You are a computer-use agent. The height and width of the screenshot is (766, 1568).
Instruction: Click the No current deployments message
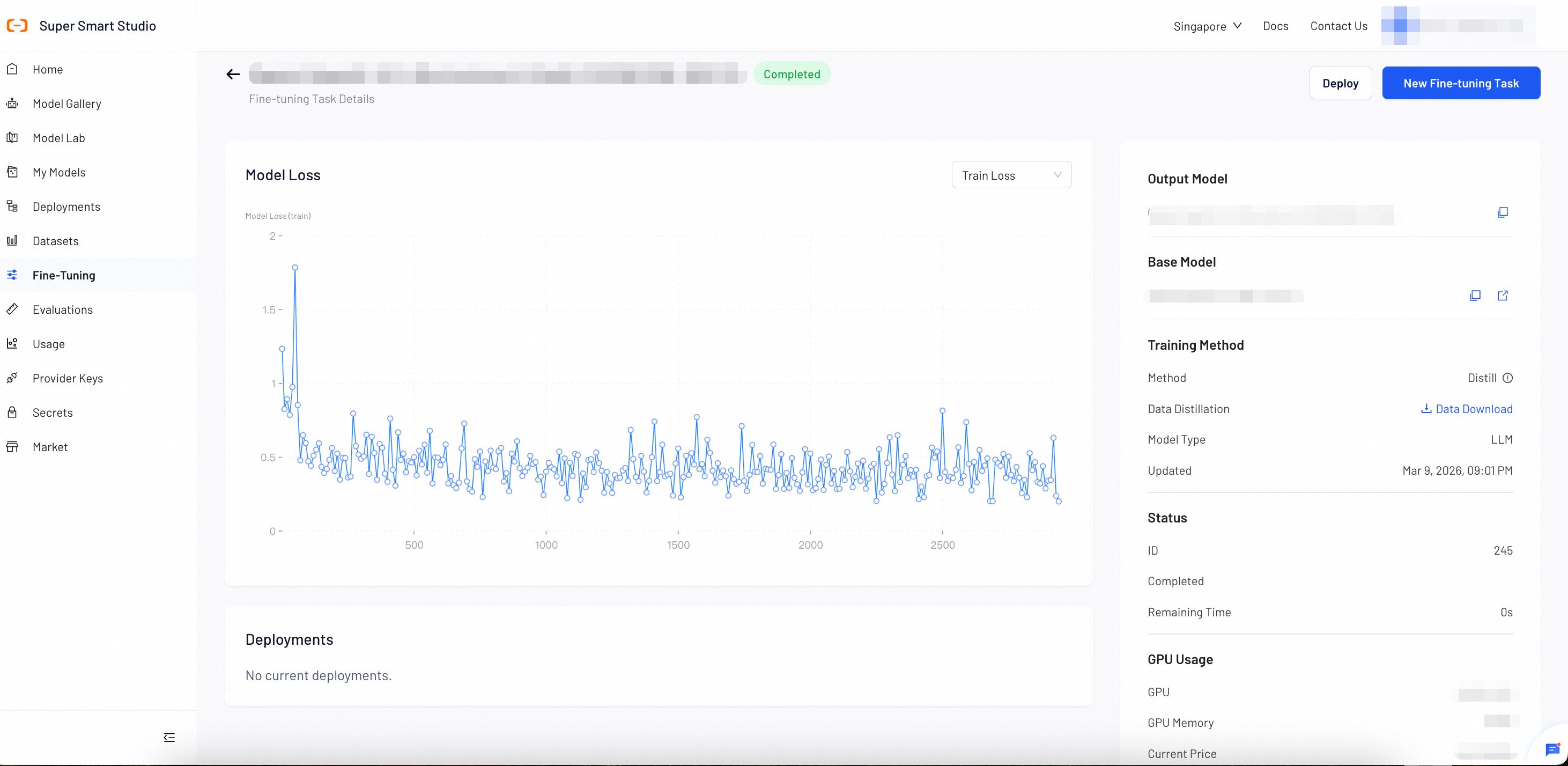tap(319, 675)
